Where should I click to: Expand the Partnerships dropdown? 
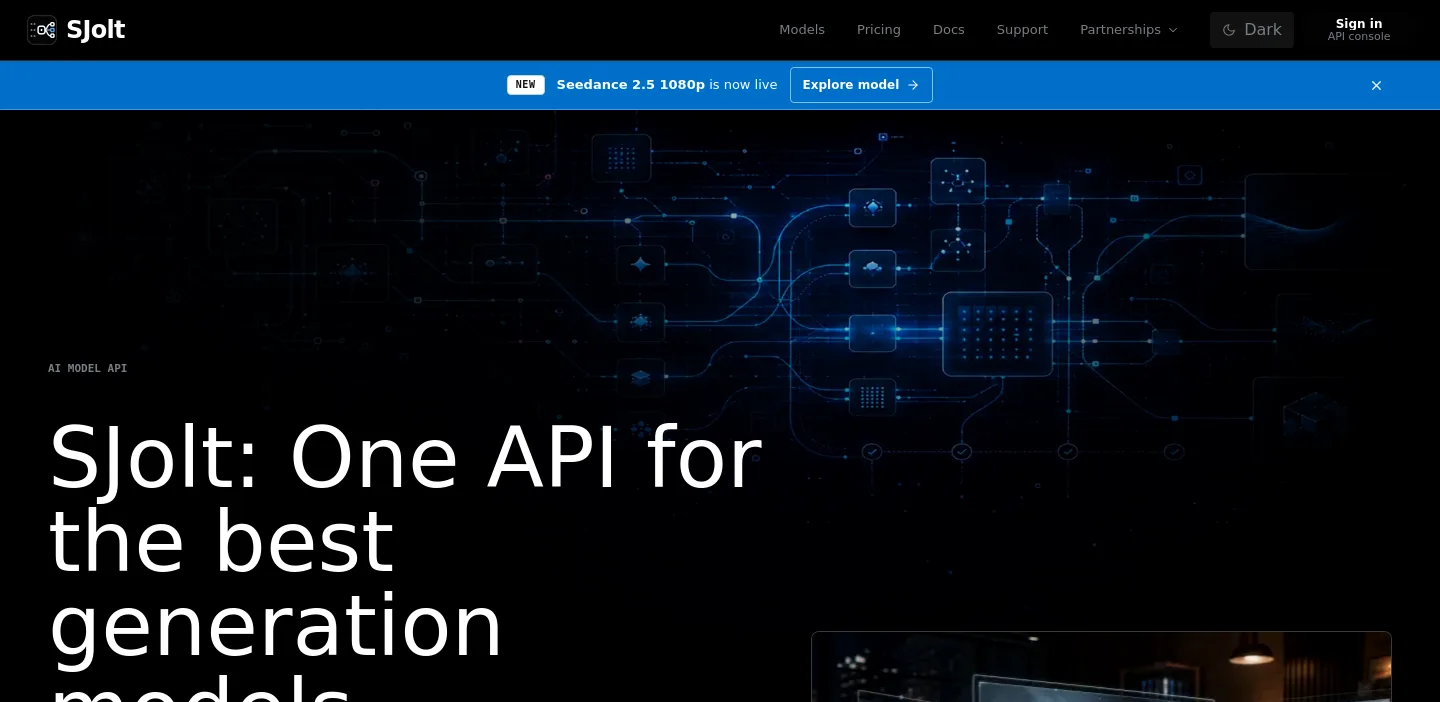(1129, 30)
